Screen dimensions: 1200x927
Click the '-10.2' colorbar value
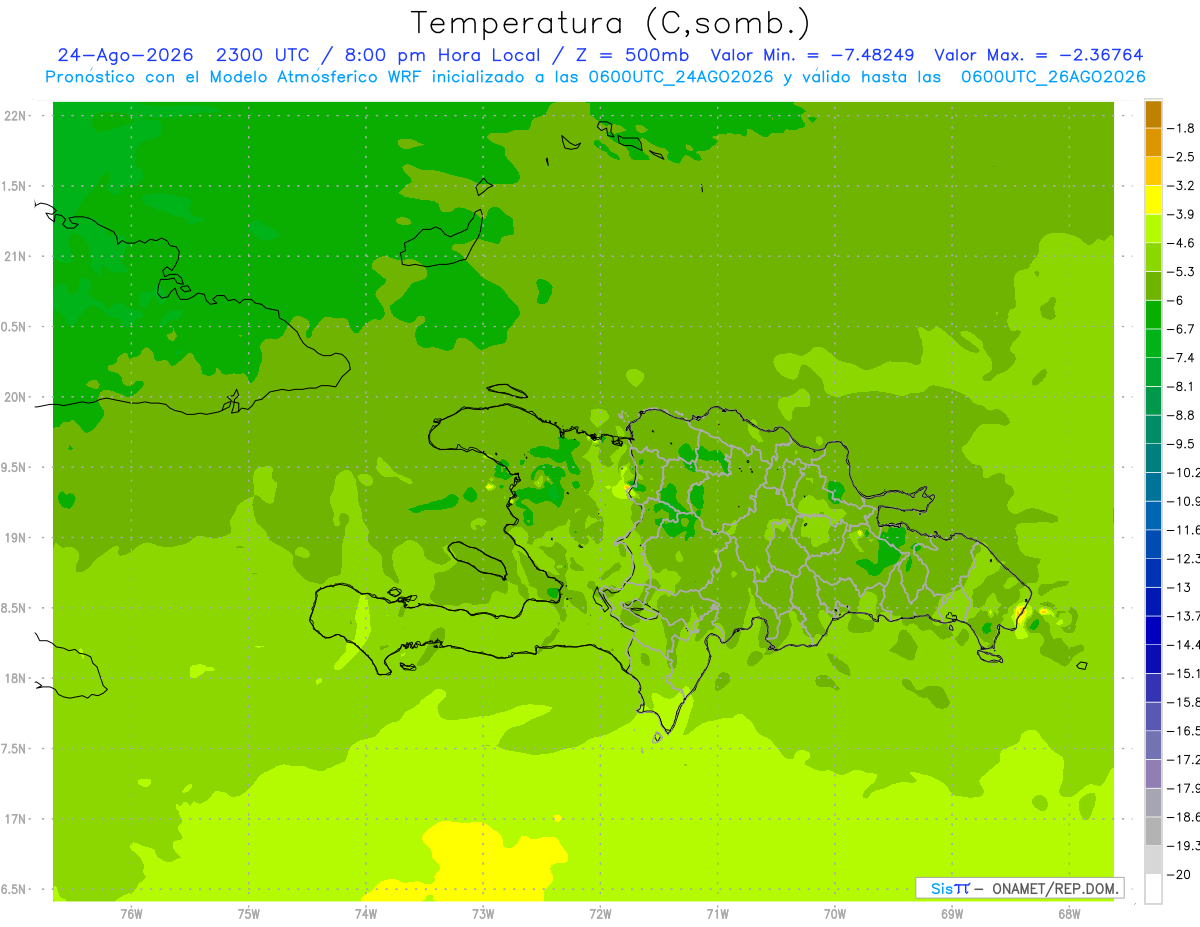pos(1183,473)
